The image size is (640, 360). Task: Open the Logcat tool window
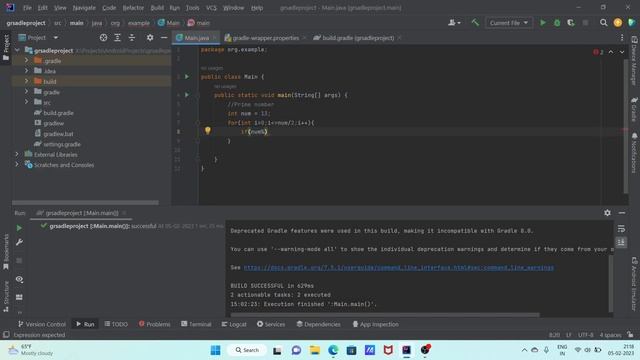tap(234, 324)
